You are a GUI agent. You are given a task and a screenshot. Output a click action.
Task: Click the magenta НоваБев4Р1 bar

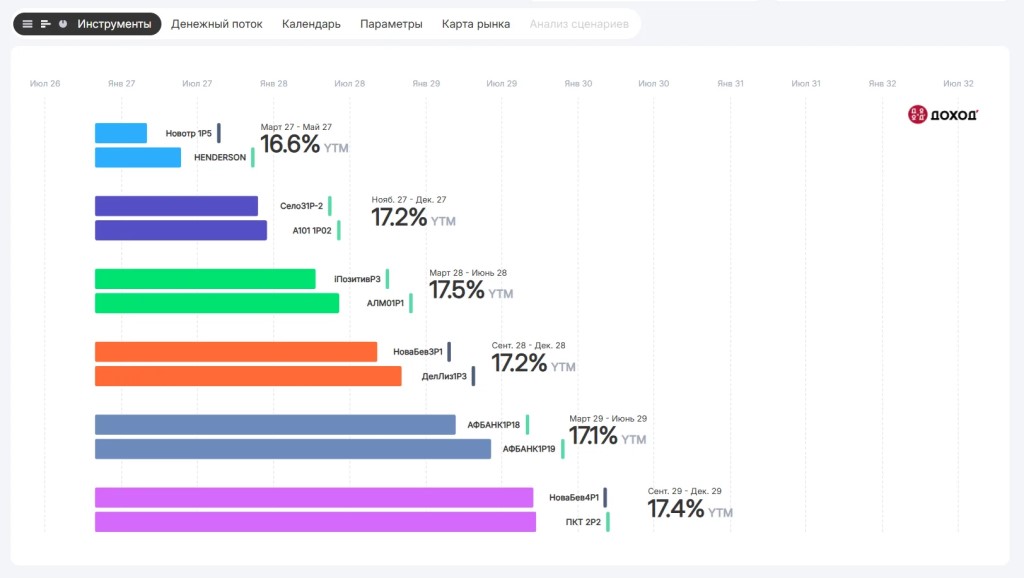click(x=314, y=498)
